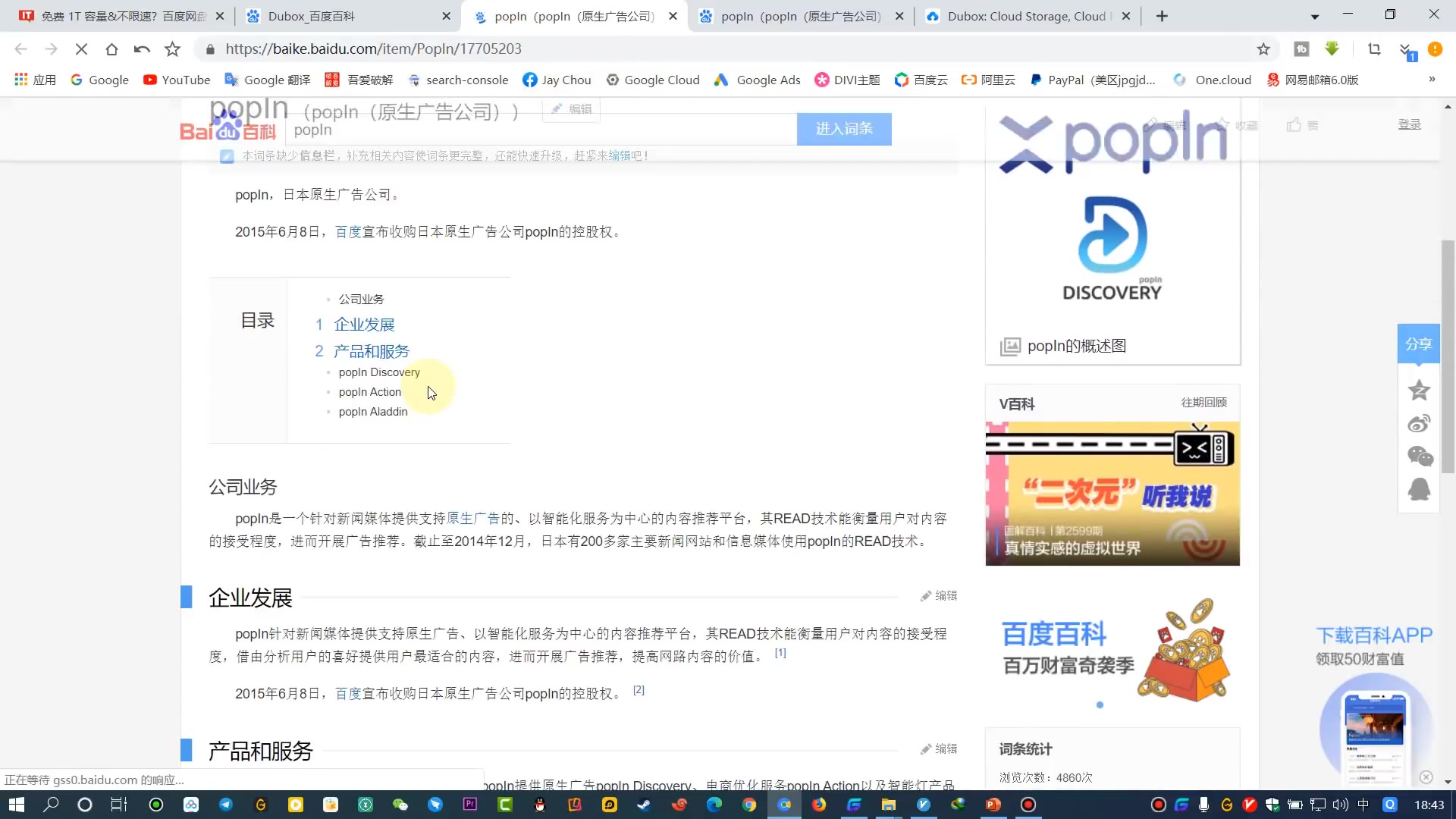Image resolution: width=1456 pixels, height=819 pixels.
Task: Click the 登录 login link
Action: [1410, 124]
